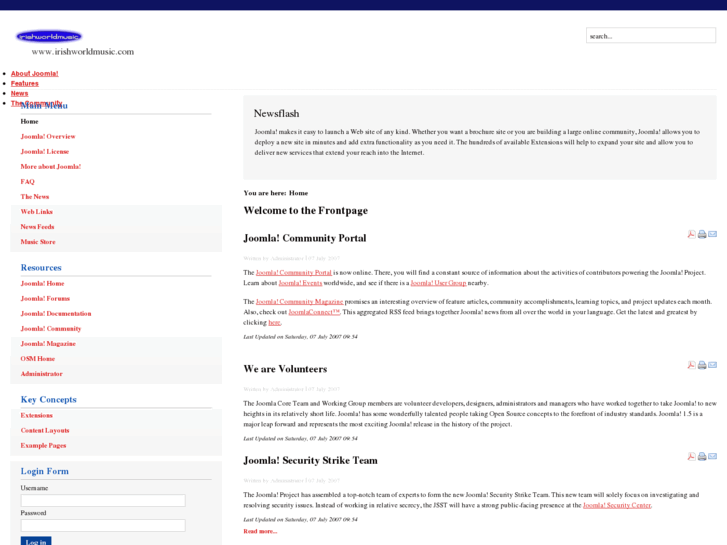
Task: Open FAQ menu item
Action: coord(27,182)
